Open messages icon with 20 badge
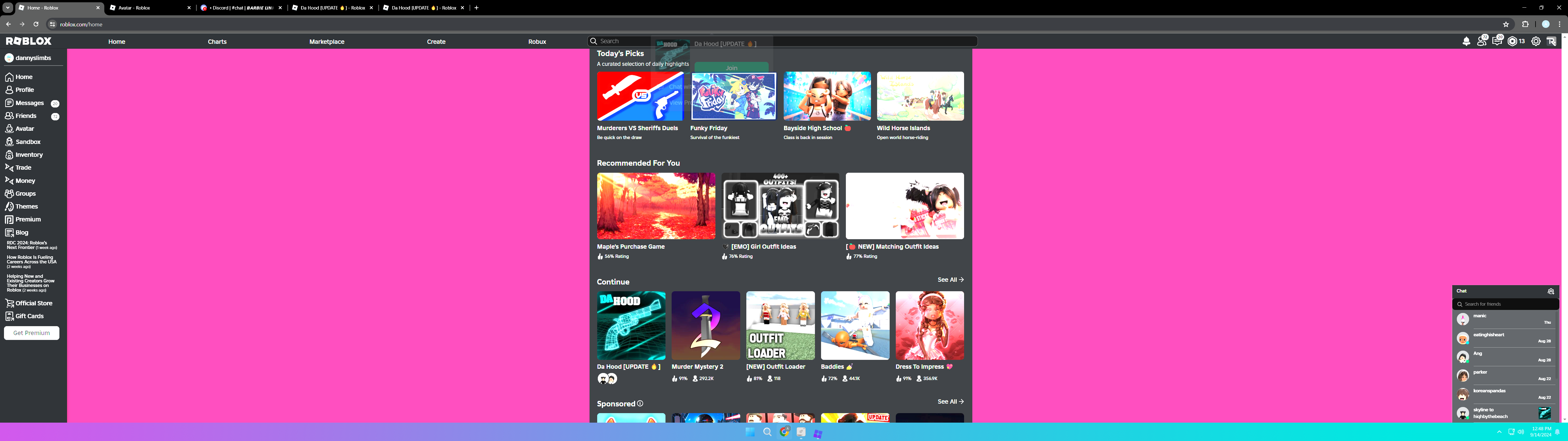 pyautogui.click(x=1497, y=41)
